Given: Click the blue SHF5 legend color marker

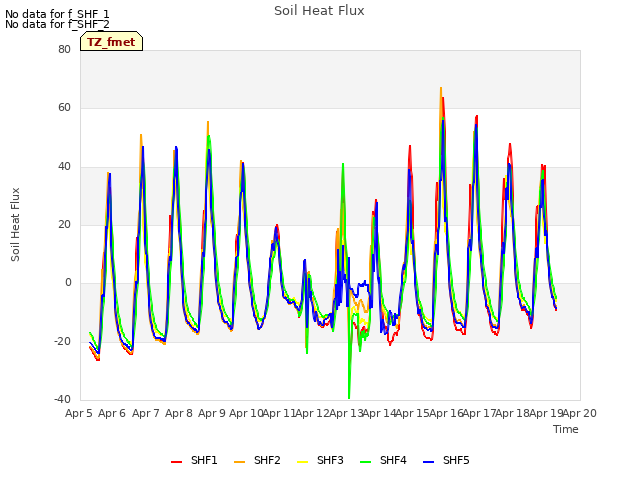Looking at the screenshot, I should (429, 462).
